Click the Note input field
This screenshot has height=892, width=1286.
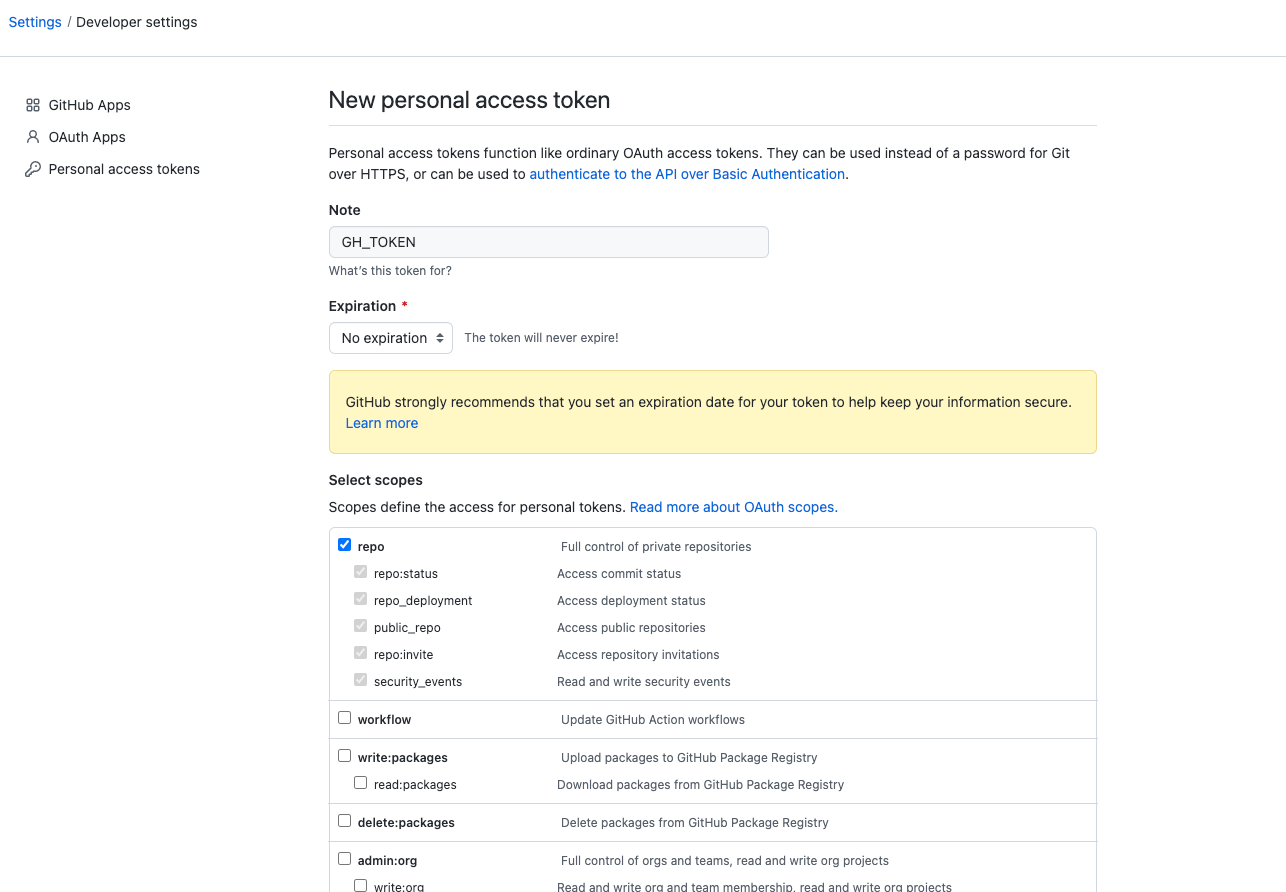click(548, 242)
